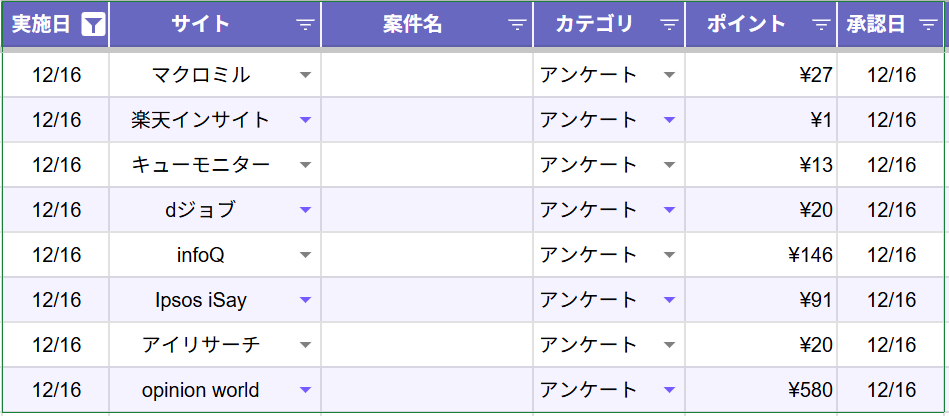This screenshot has width=949, height=416.
Task: Expand the マクロミル site dropdown
Action: click(x=305, y=75)
